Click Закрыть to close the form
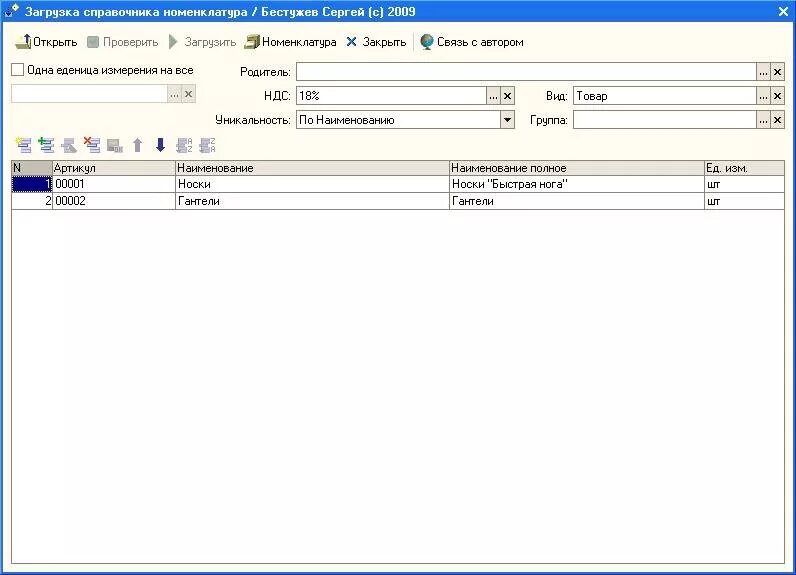Image resolution: width=796 pixels, height=575 pixels. (376, 42)
